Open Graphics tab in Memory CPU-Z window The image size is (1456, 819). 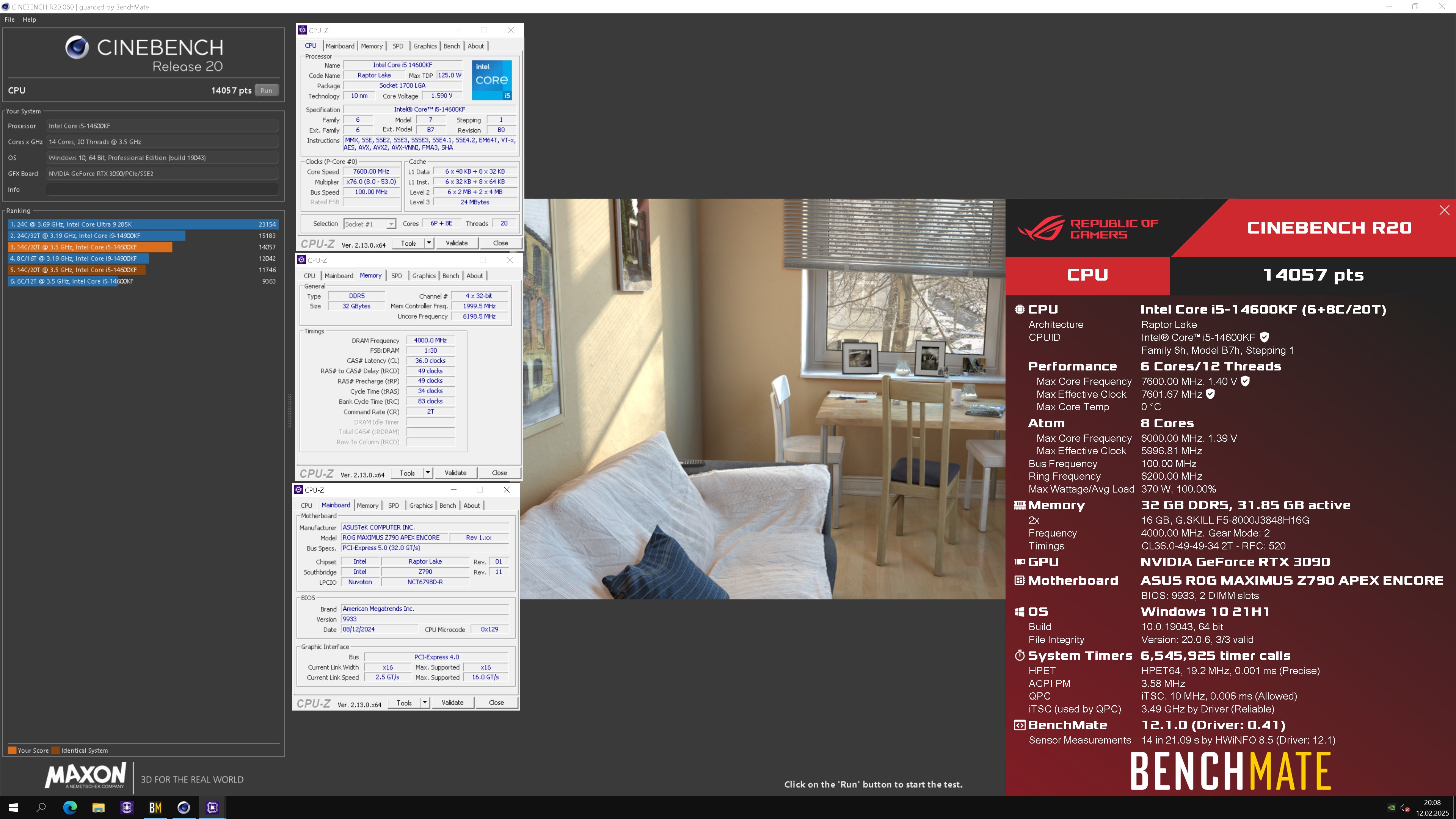(424, 276)
